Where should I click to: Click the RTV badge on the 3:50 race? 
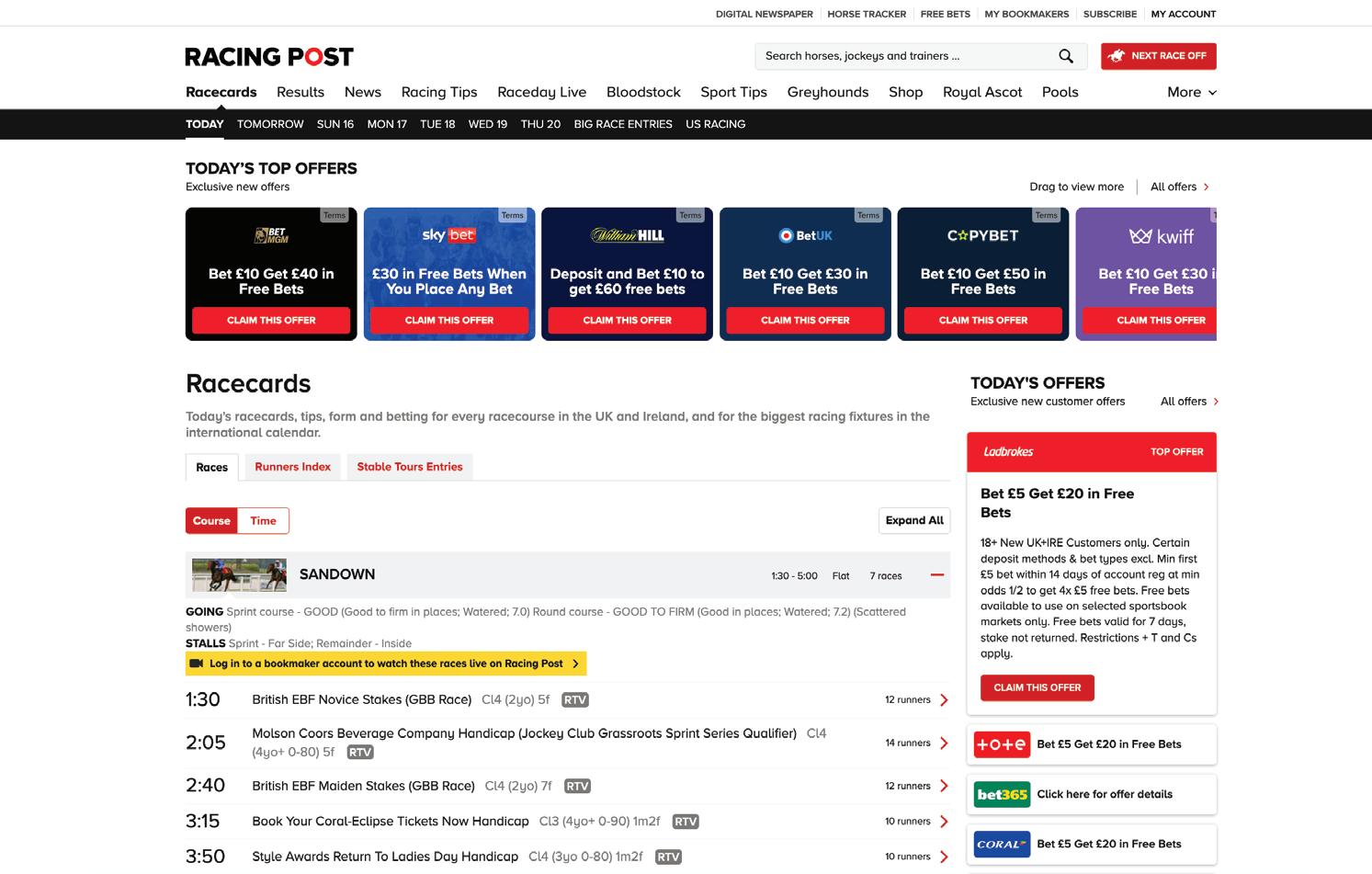coord(668,857)
